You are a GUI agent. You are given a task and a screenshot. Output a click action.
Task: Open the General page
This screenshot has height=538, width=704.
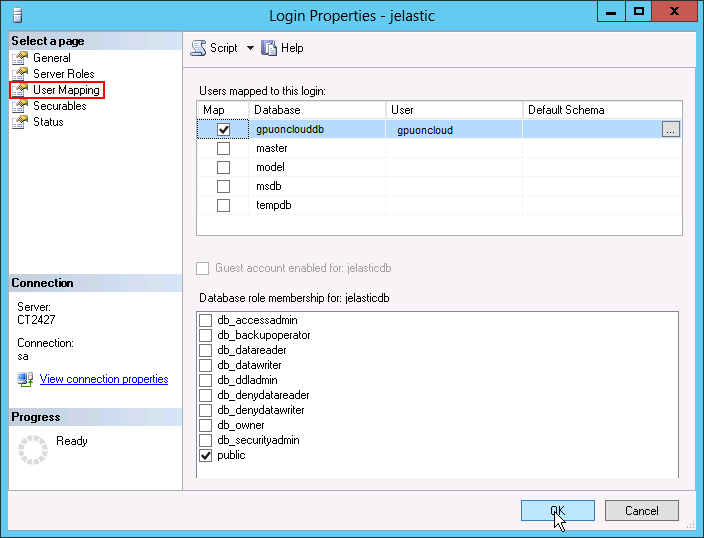click(51, 58)
